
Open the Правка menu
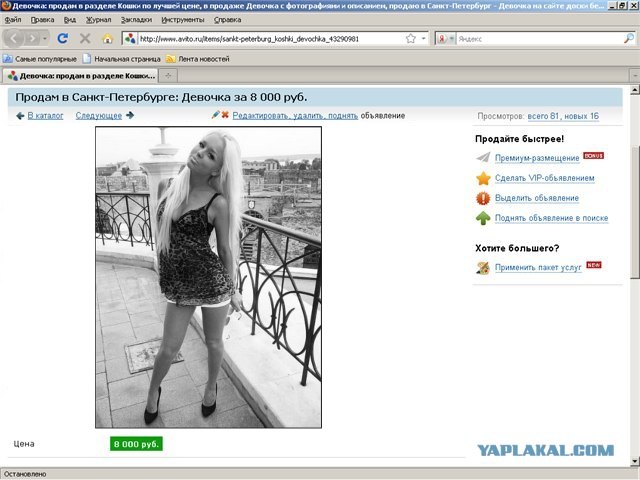click(x=42, y=20)
